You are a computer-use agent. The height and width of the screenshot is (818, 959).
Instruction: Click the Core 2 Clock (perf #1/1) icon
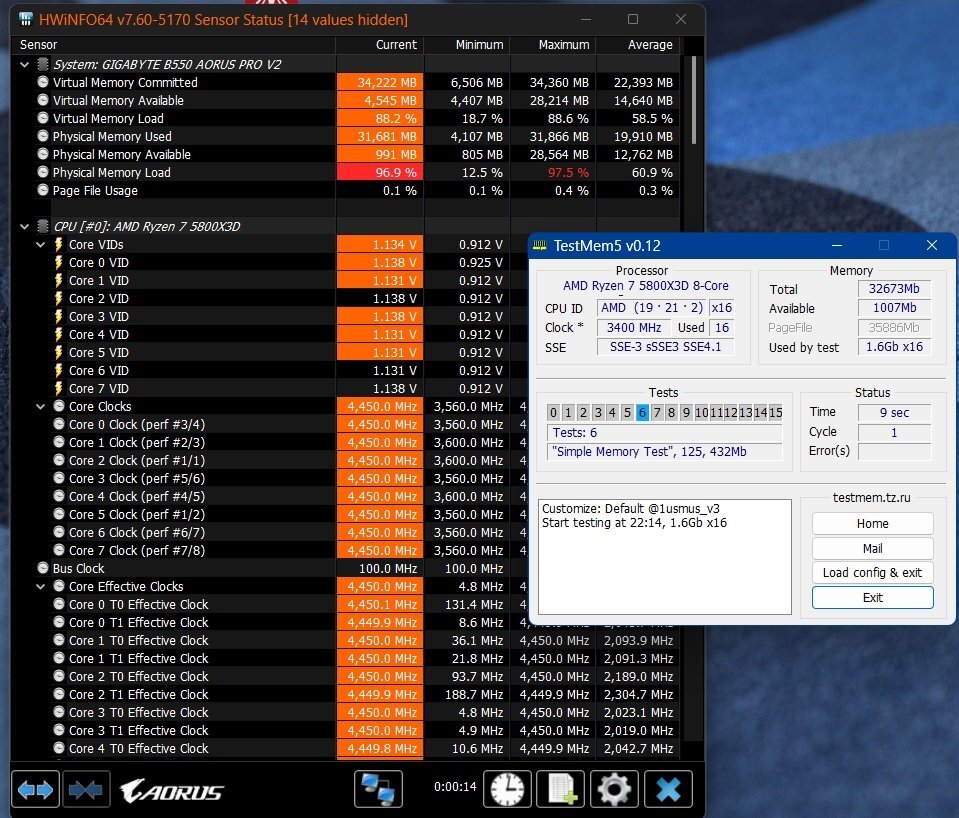[x=59, y=460]
